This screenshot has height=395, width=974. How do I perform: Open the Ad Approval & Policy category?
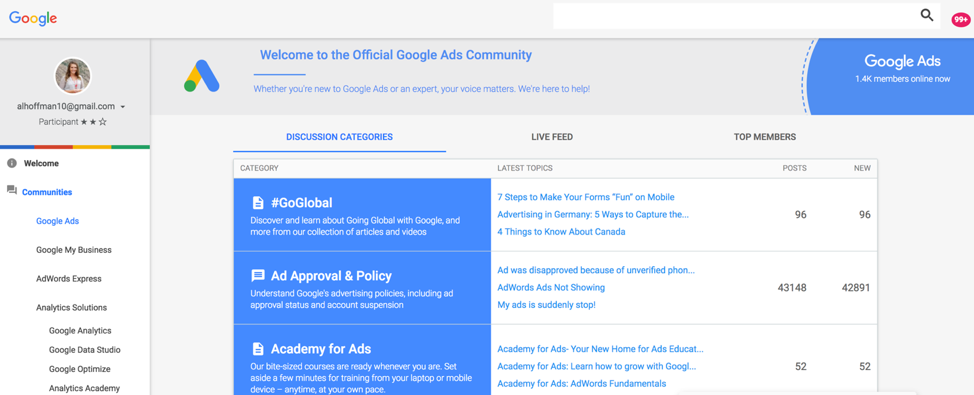[331, 276]
